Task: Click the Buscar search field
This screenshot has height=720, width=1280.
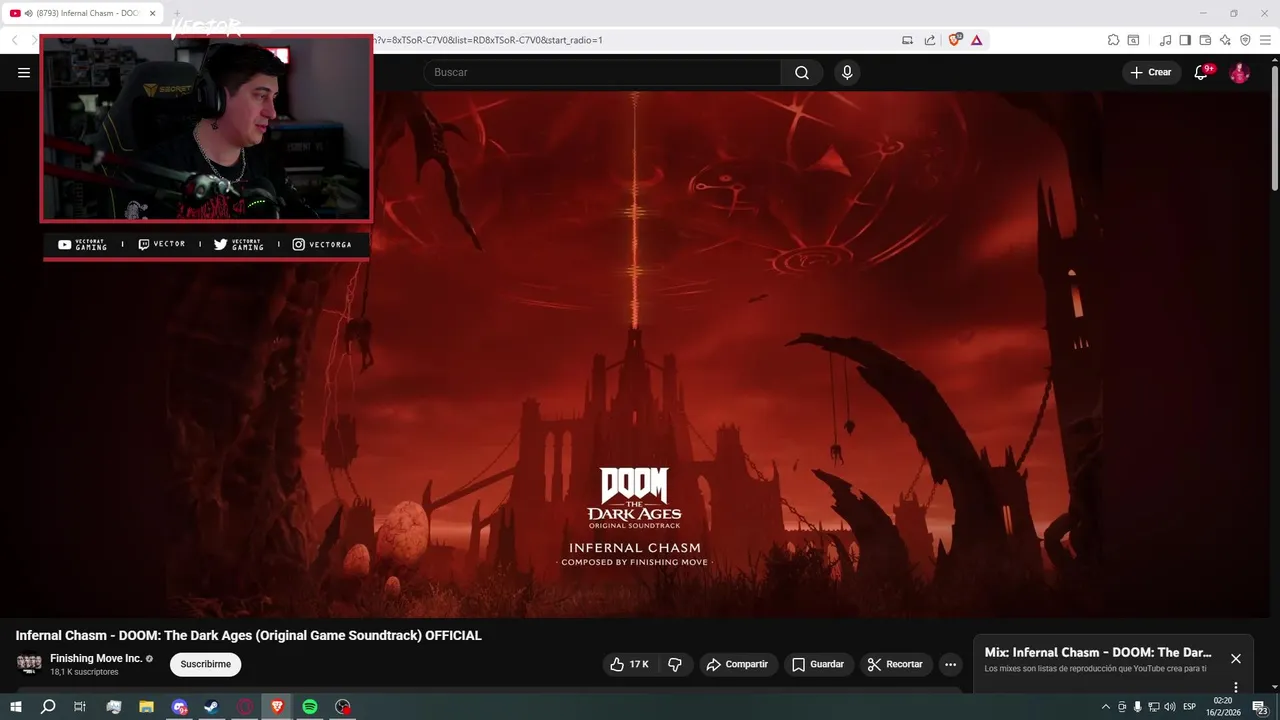Action: tap(602, 72)
